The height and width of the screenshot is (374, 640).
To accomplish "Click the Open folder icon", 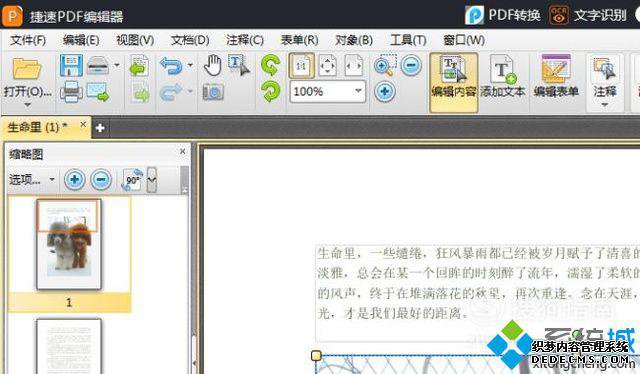I will pyautogui.click(x=27, y=69).
